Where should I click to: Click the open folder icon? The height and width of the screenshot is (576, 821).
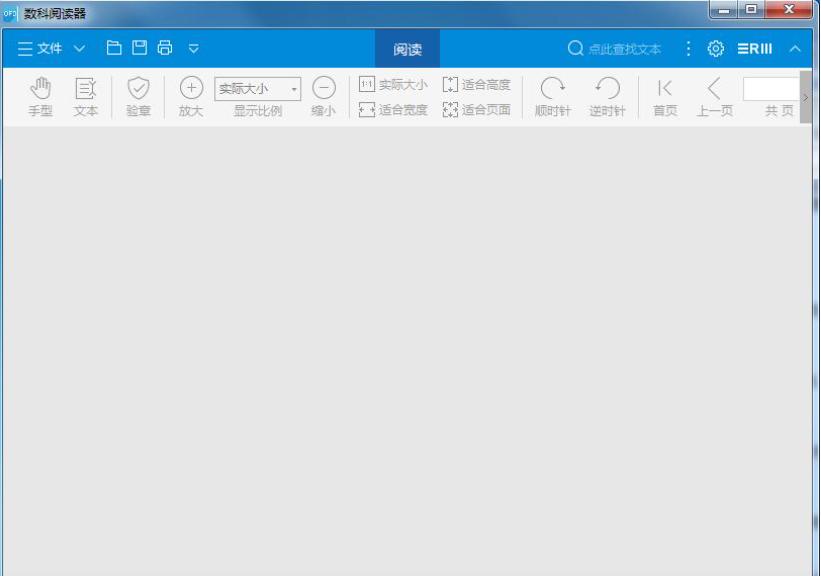click(x=114, y=48)
